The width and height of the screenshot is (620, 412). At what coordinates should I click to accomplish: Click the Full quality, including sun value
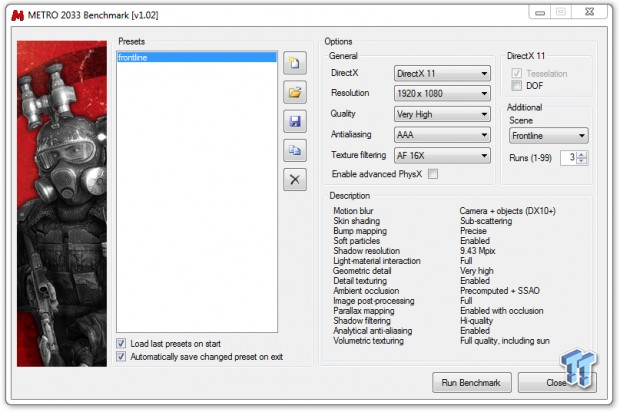(x=505, y=340)
